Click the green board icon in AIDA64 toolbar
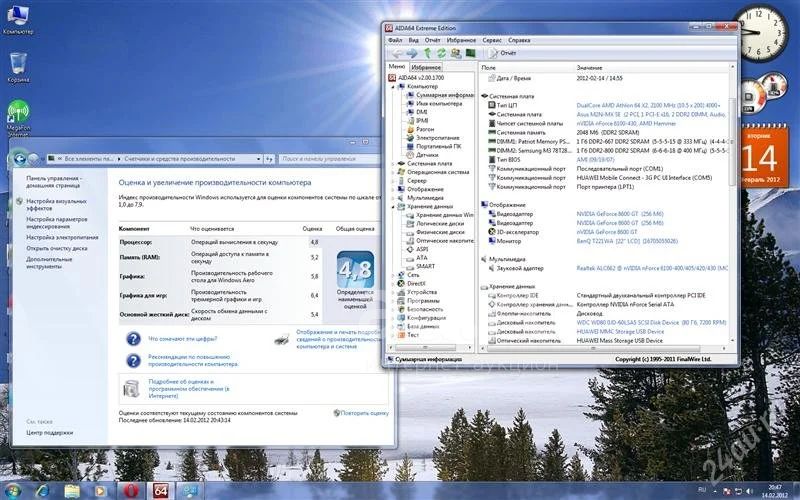 click(470, 53)
